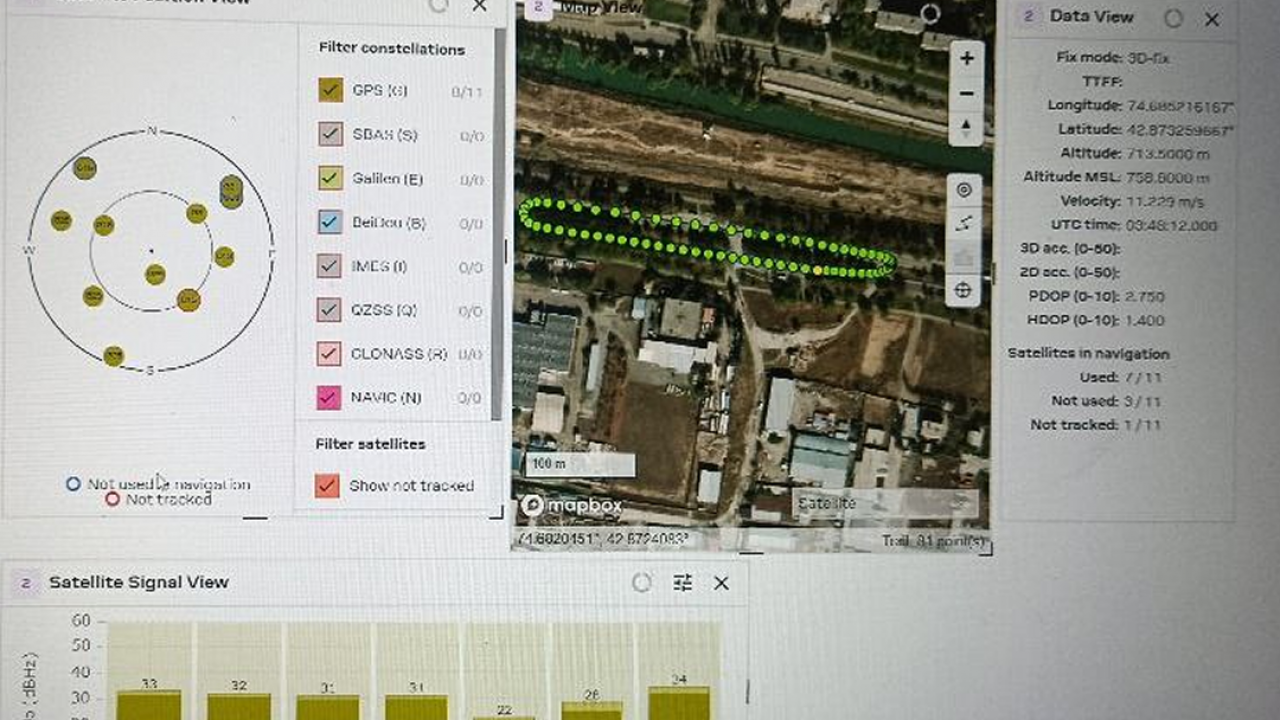Click the 'Not tracked' legend entry under sky plot

pos(160,499)
